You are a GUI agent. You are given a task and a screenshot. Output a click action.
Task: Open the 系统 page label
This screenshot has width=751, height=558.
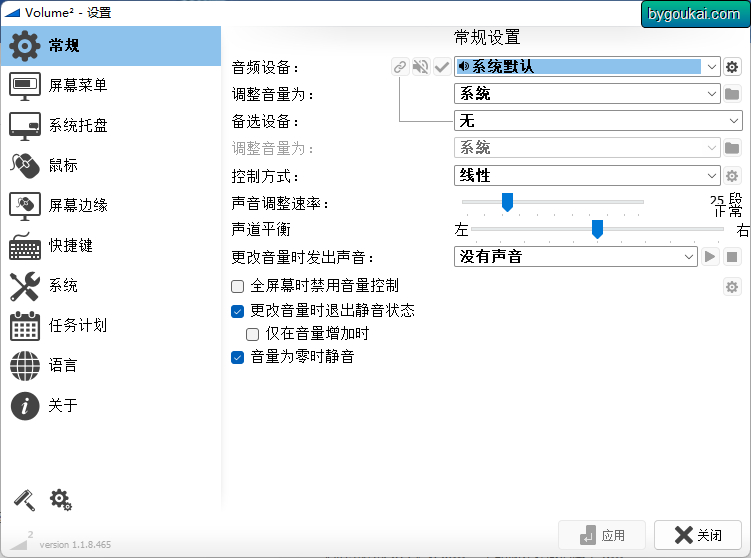point(63,286)
